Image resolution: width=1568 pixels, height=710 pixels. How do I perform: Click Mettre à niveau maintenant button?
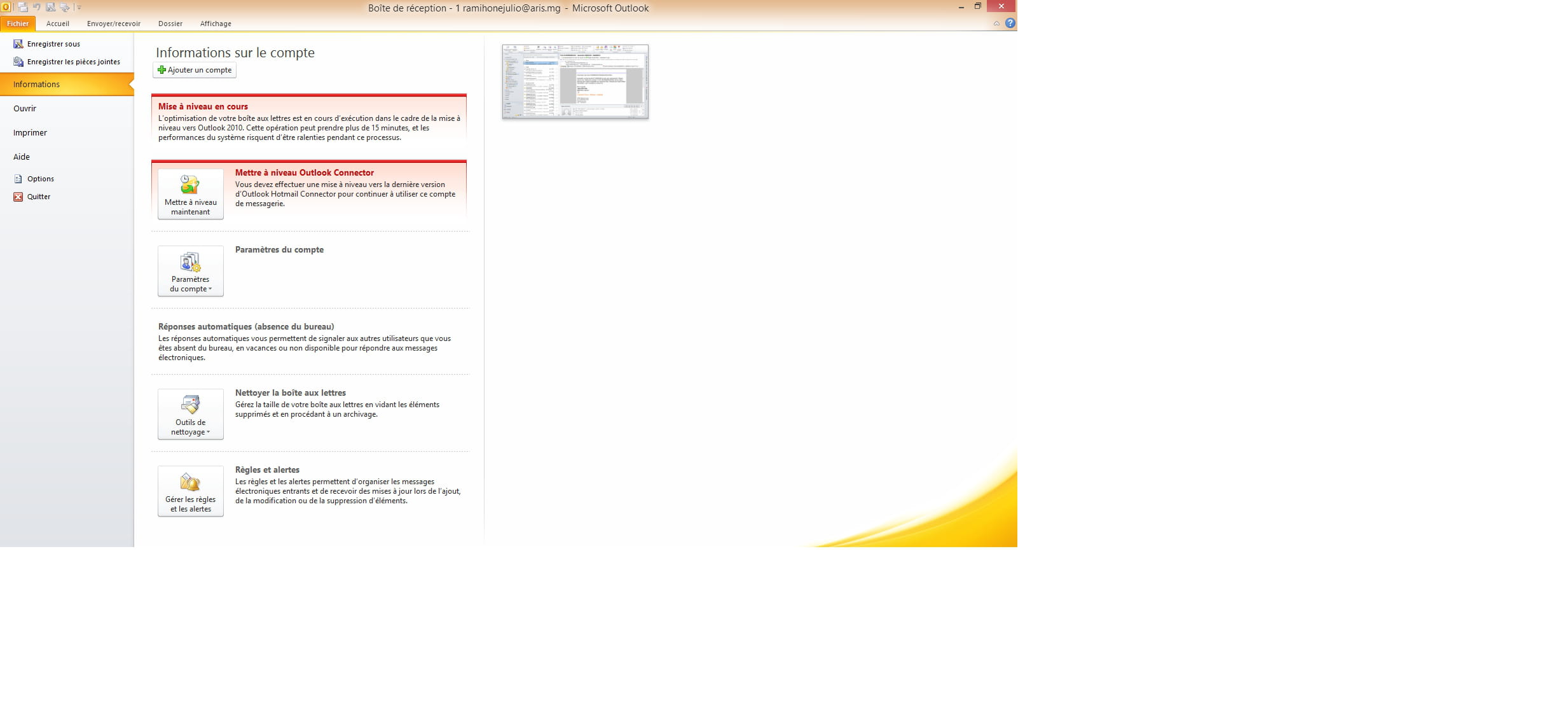coord(191,194)
